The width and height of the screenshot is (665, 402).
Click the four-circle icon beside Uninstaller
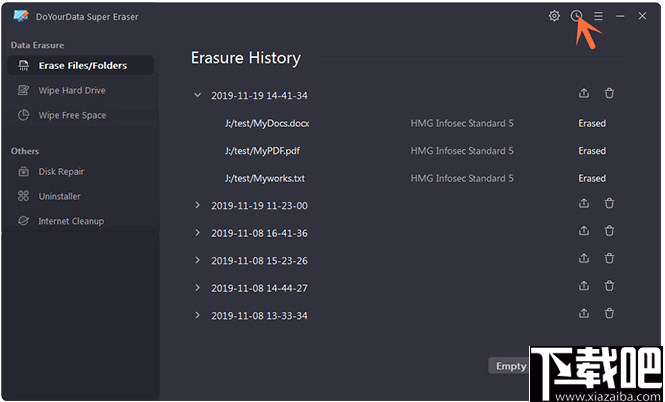[x=23, y=196]
